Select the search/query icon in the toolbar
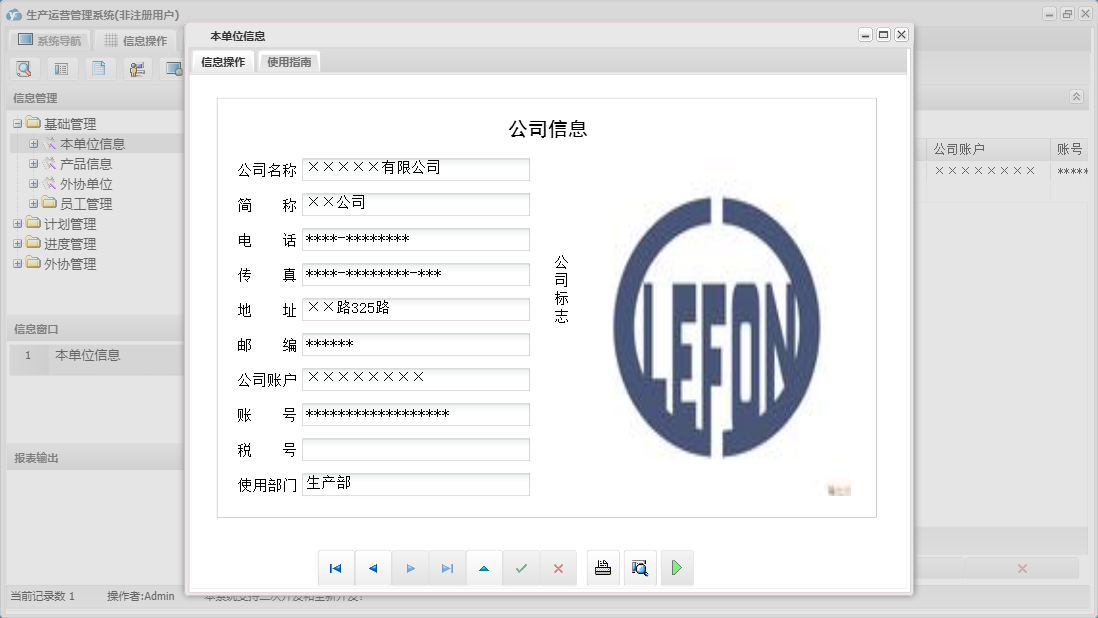 click(x=24, y=68)
